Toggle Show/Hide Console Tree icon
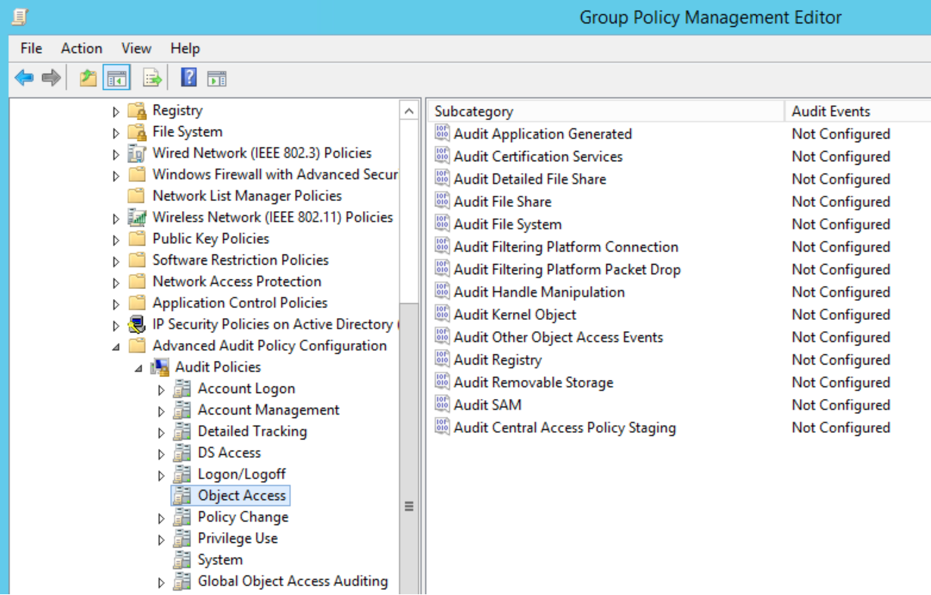This screenshot has width=931, height=595. (x=116, y=78)
